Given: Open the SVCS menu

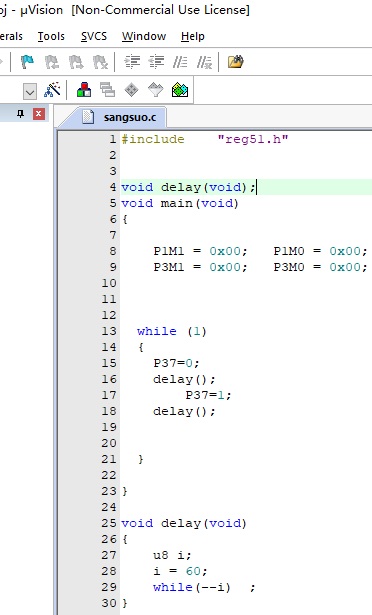Looking at the screenshot, I should [94, 36].
